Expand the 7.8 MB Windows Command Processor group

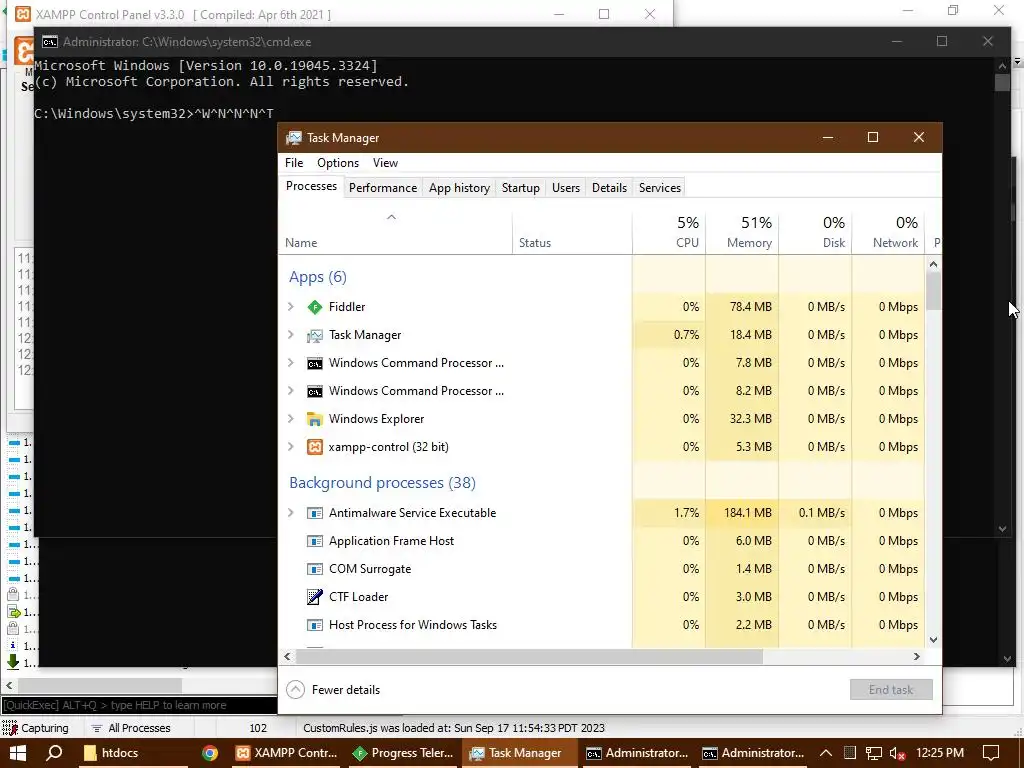291,363
